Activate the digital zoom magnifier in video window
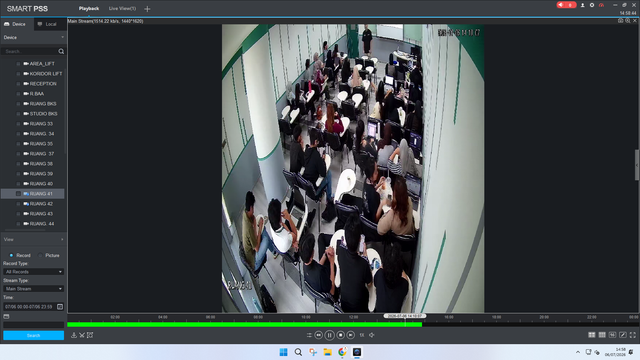This screenshot has height=360, width=640. point(628,20)
